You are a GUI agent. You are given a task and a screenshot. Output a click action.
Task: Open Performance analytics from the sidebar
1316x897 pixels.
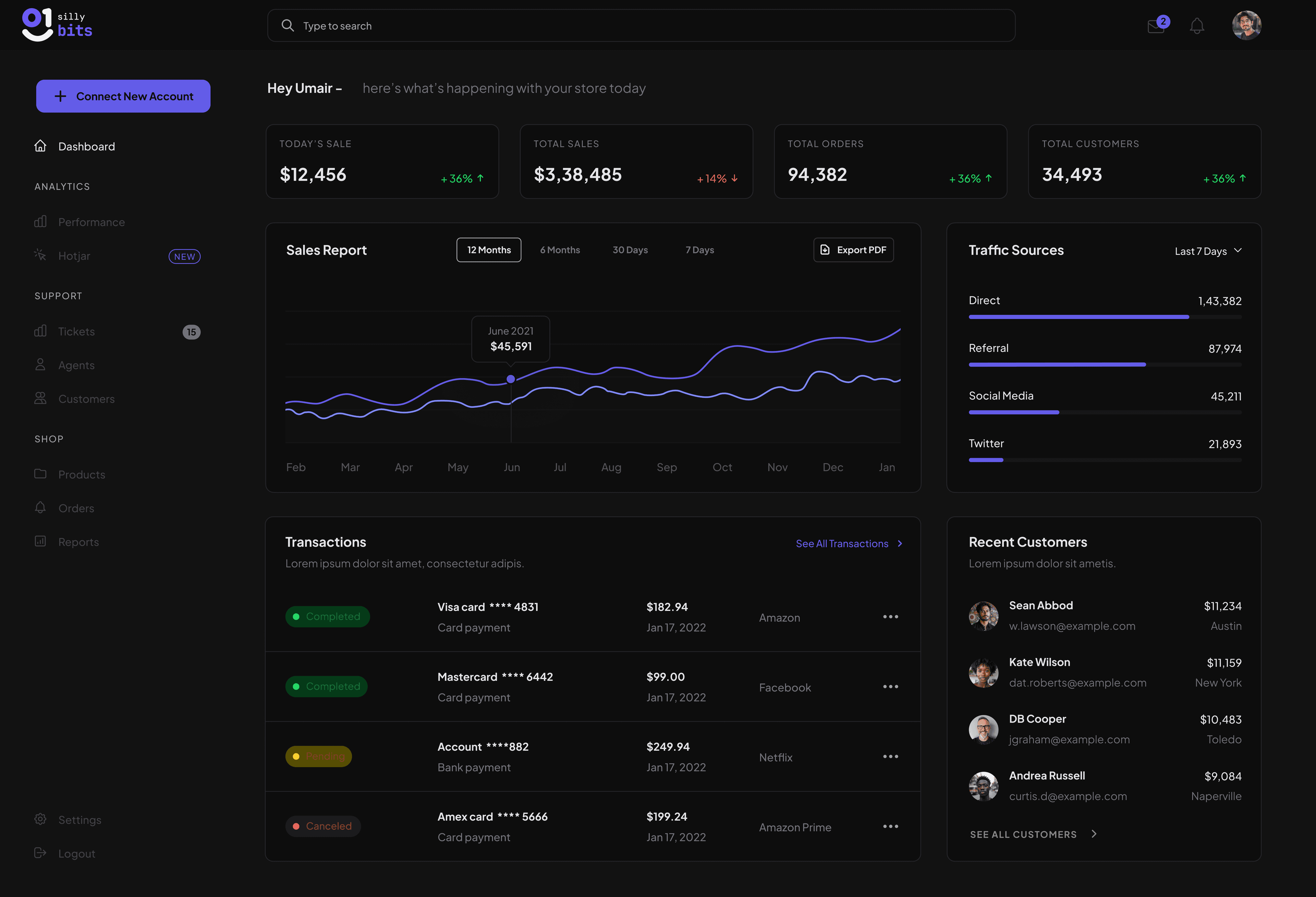coord(91,222)
